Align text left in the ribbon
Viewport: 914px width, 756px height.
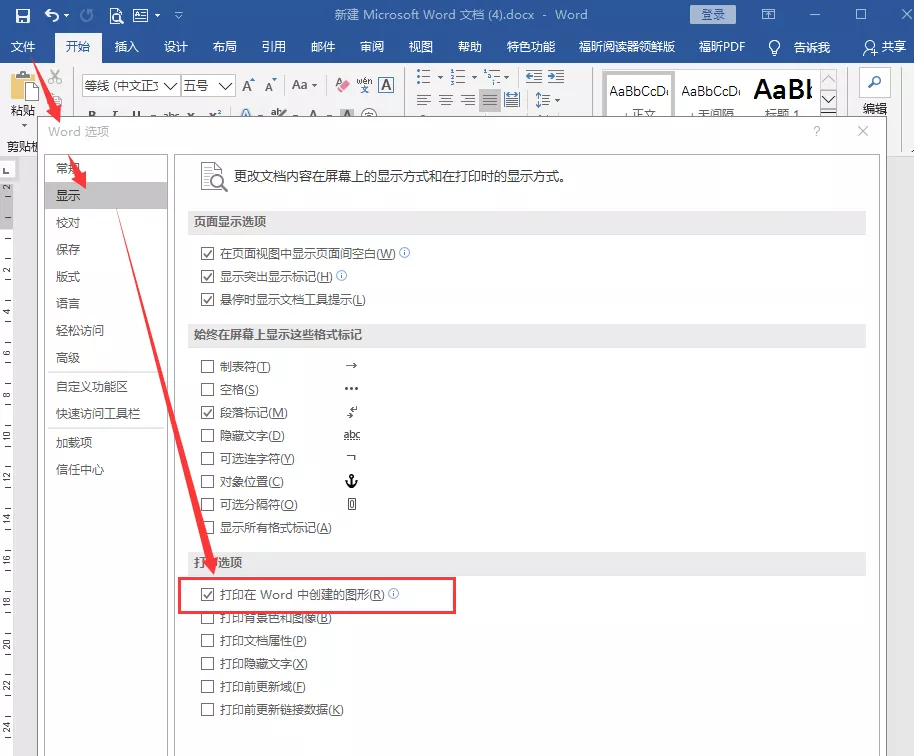tap(424, 100)
